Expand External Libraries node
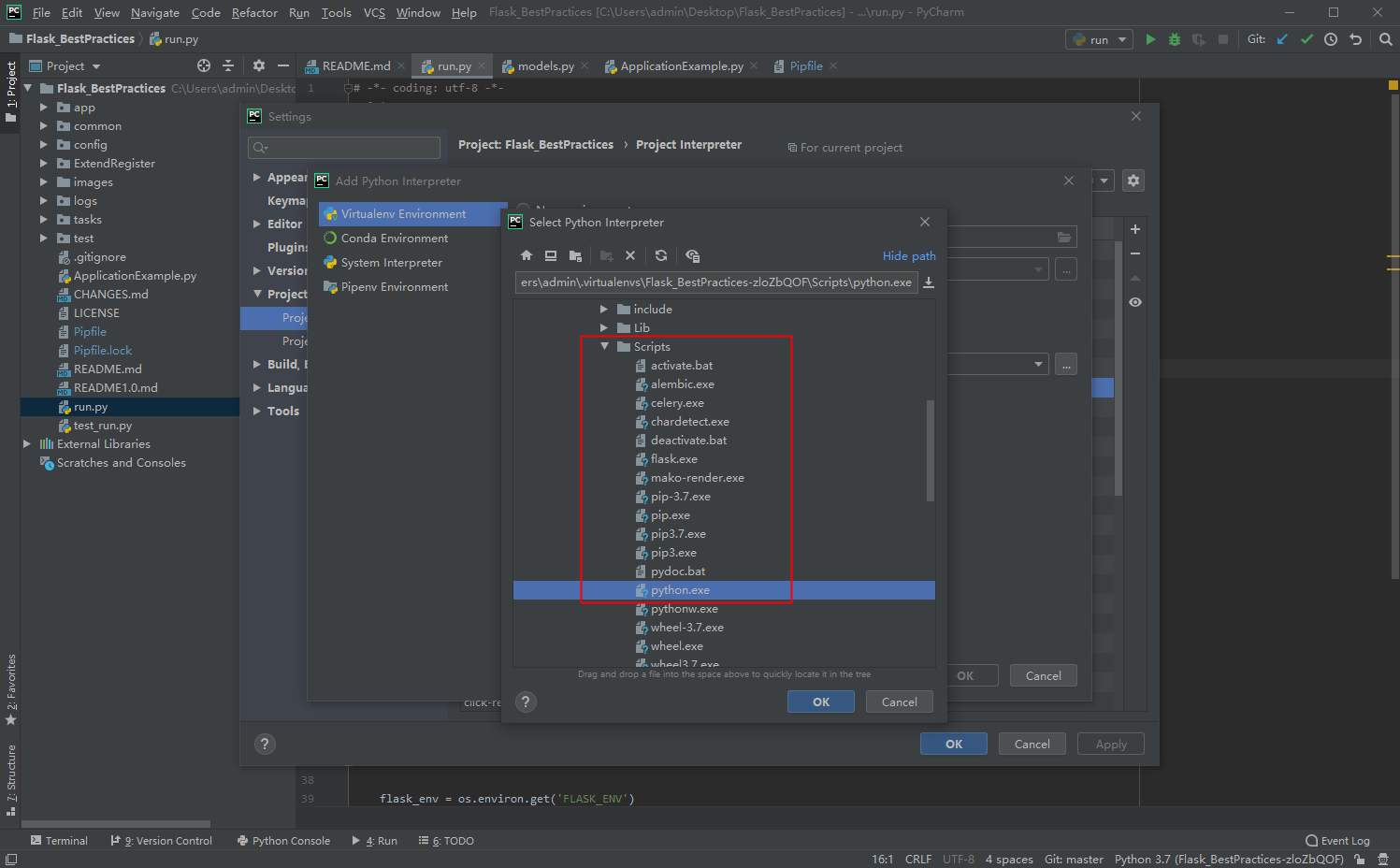1400x868 pixels. coord(27,444)
